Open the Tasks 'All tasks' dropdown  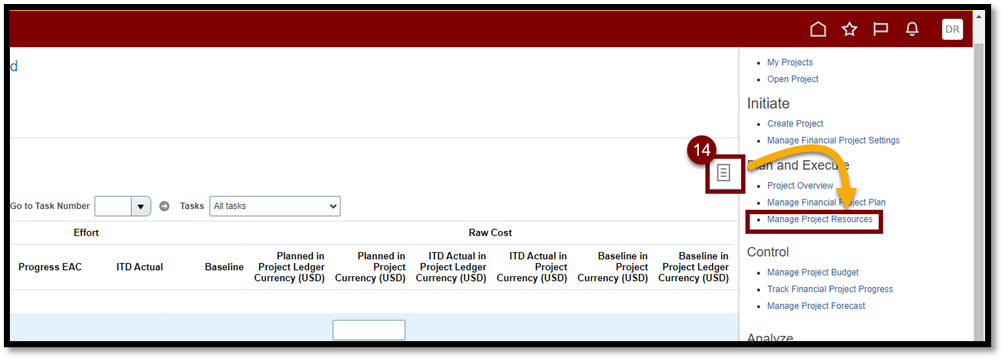(x=275, y=206)
